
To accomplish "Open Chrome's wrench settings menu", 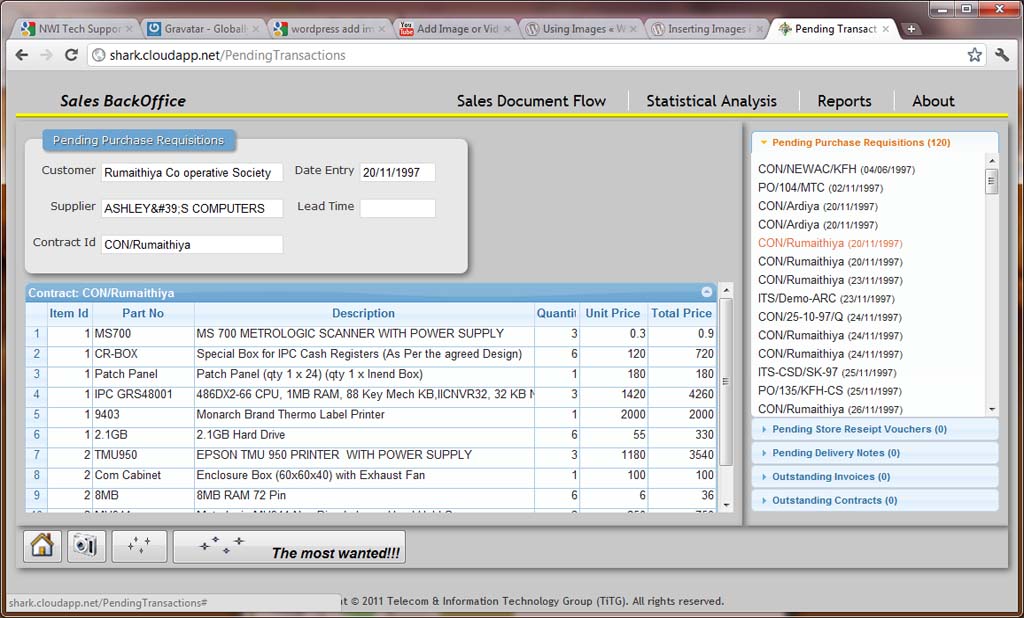I will click(x=1002, y=55).
